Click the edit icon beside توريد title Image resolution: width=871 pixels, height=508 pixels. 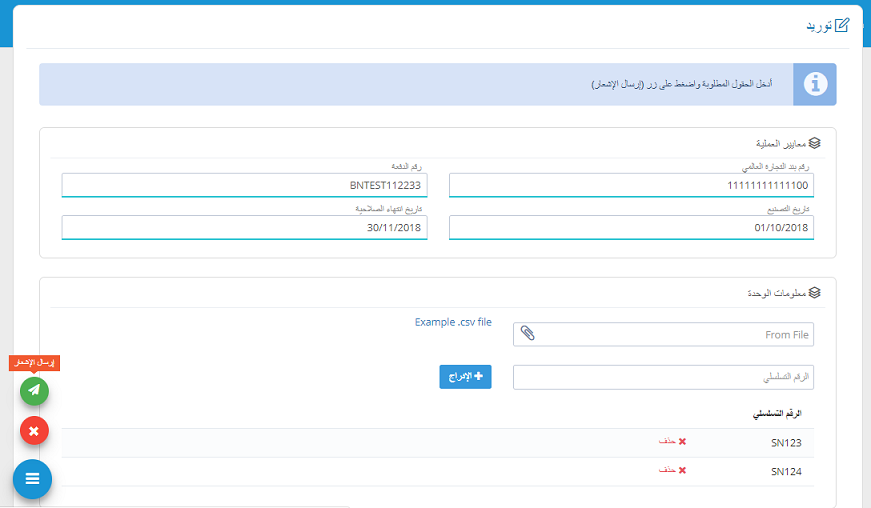coord(841,25)
